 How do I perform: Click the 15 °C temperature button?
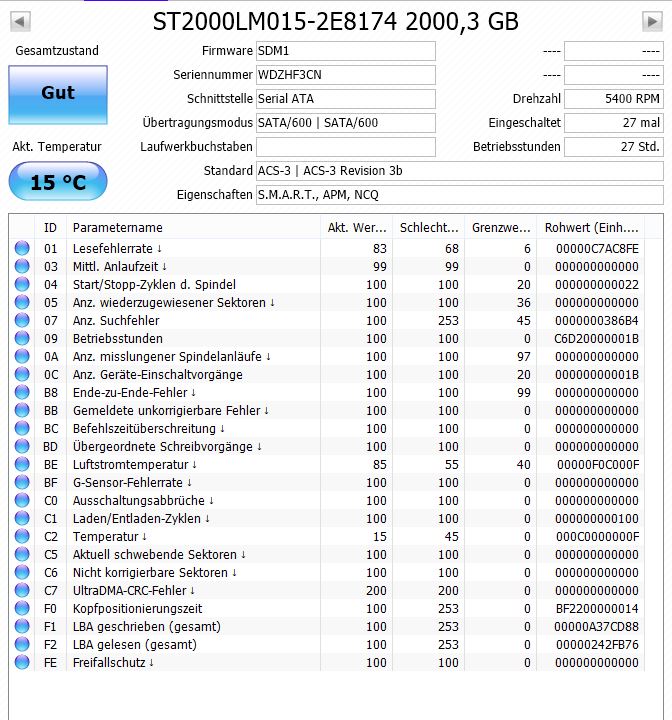coord(58,181)
